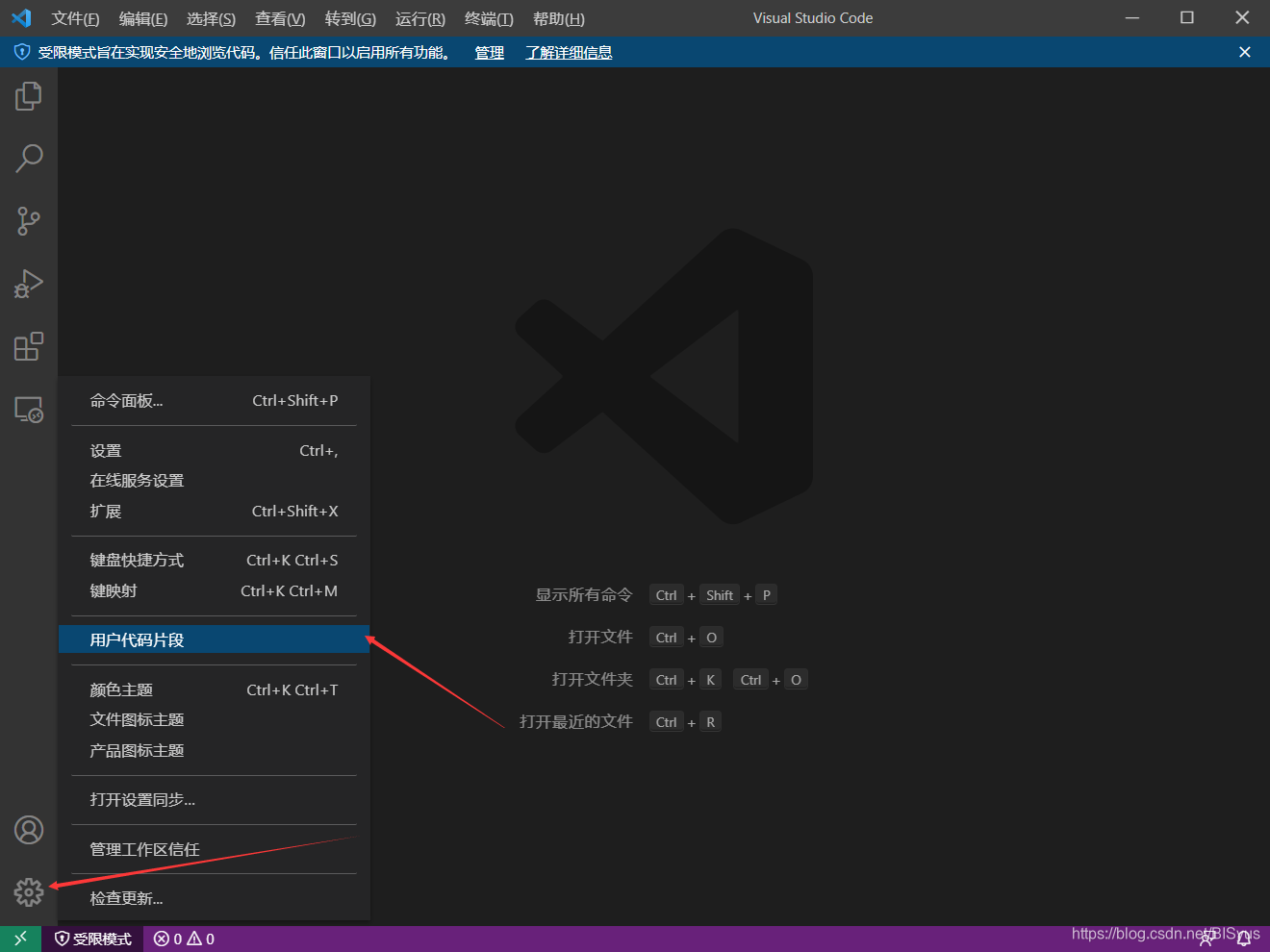Image resolution: width=1270 pixels, height=952 pixels.
Task: Maximize the Visual Studio Code window
Action: pyautogui.click(x=1187, y=18)
